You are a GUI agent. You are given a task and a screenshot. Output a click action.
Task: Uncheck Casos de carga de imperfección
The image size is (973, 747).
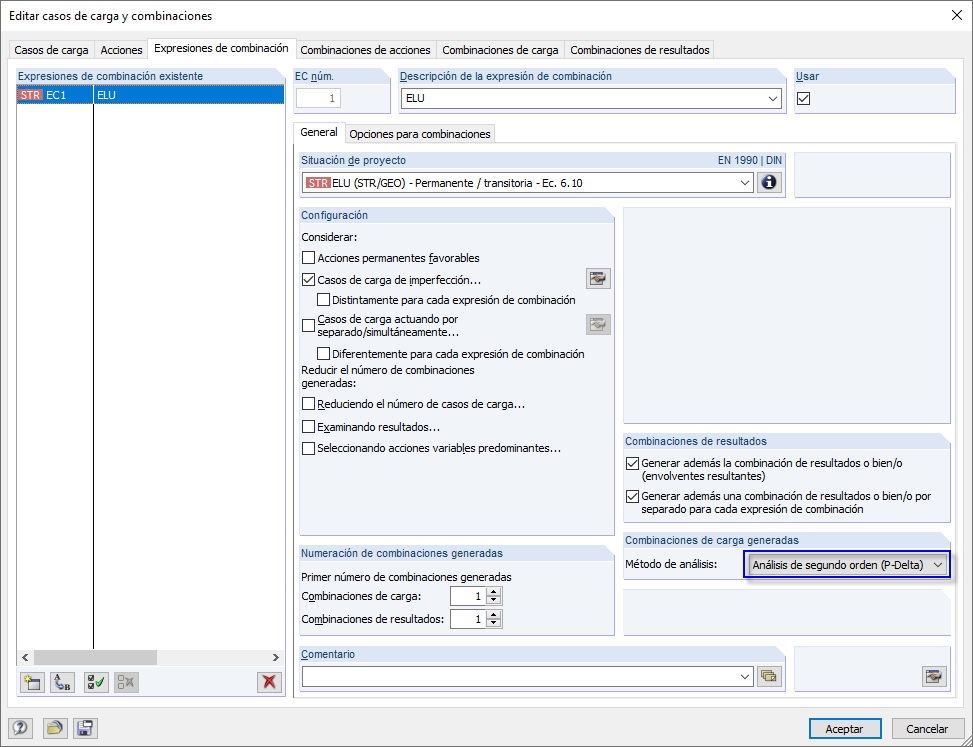click(x=308, y=280)
